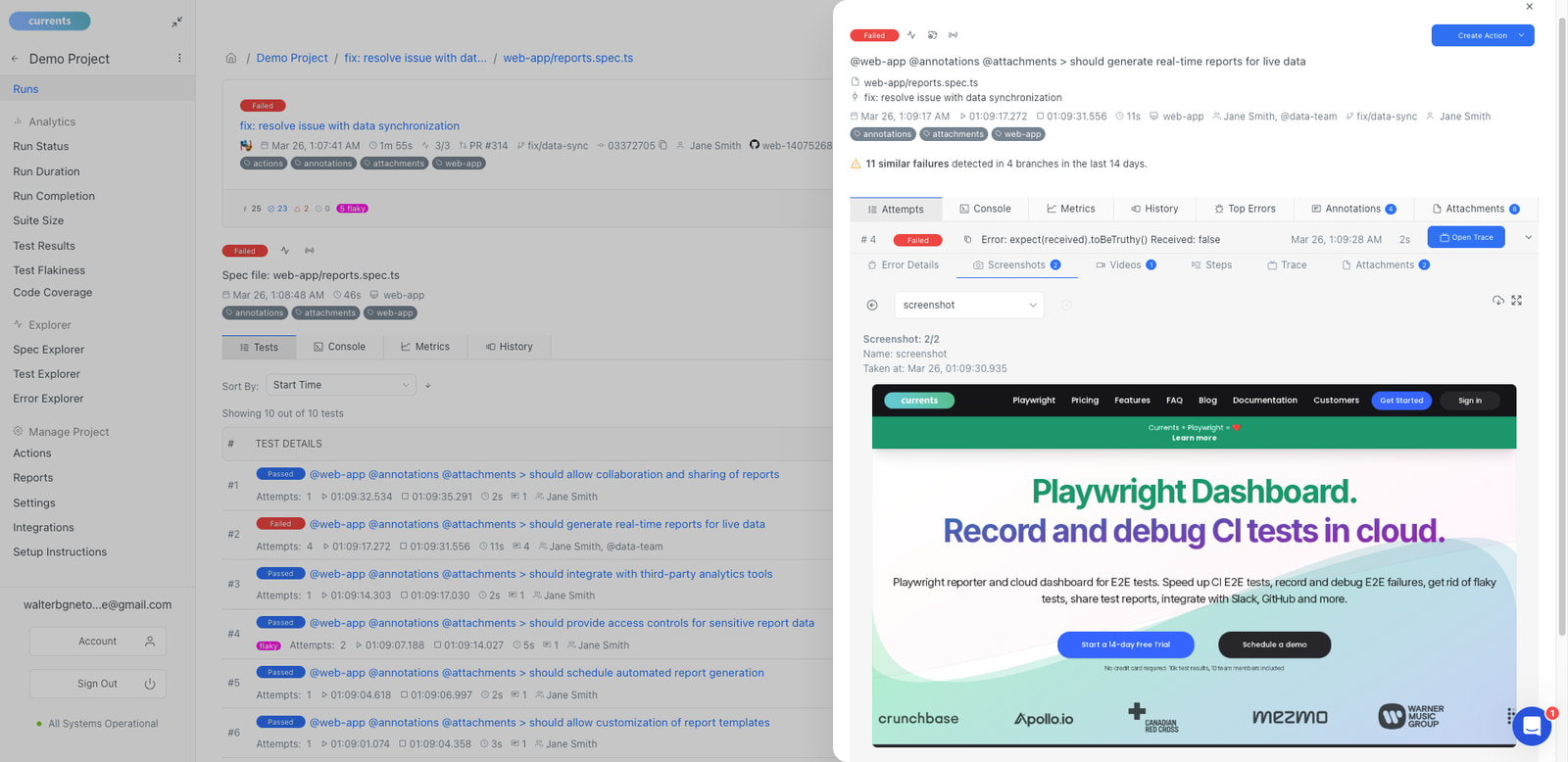Open the Metrics tab in test panel
The image size is (1568, 762).
(1070, 209)
